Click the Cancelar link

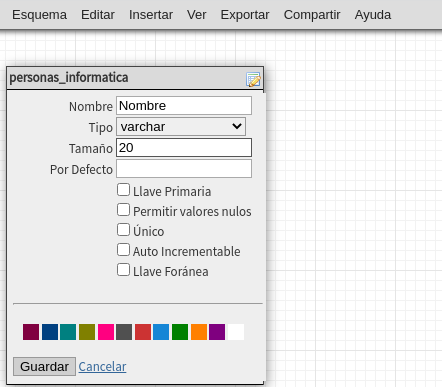[102, 367]
